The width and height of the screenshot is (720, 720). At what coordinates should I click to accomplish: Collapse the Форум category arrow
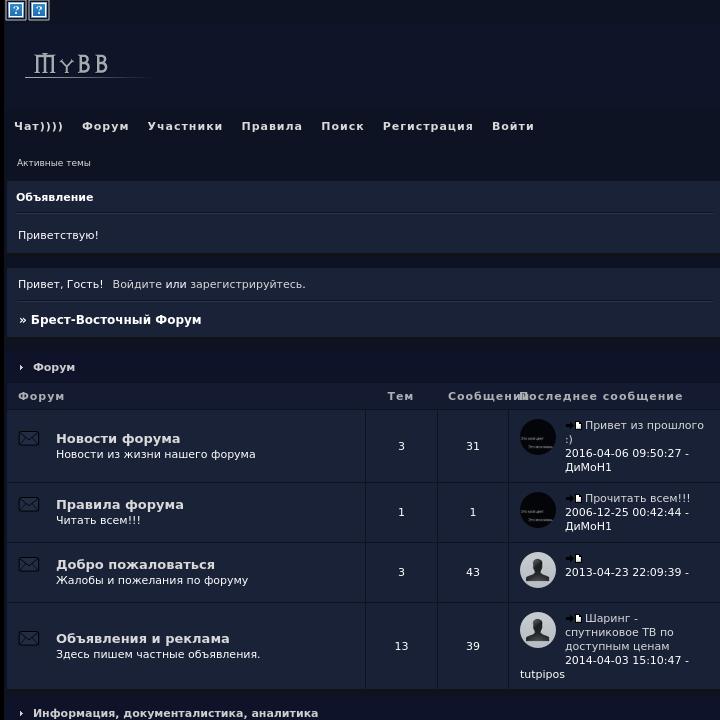[x=21, y=367]
